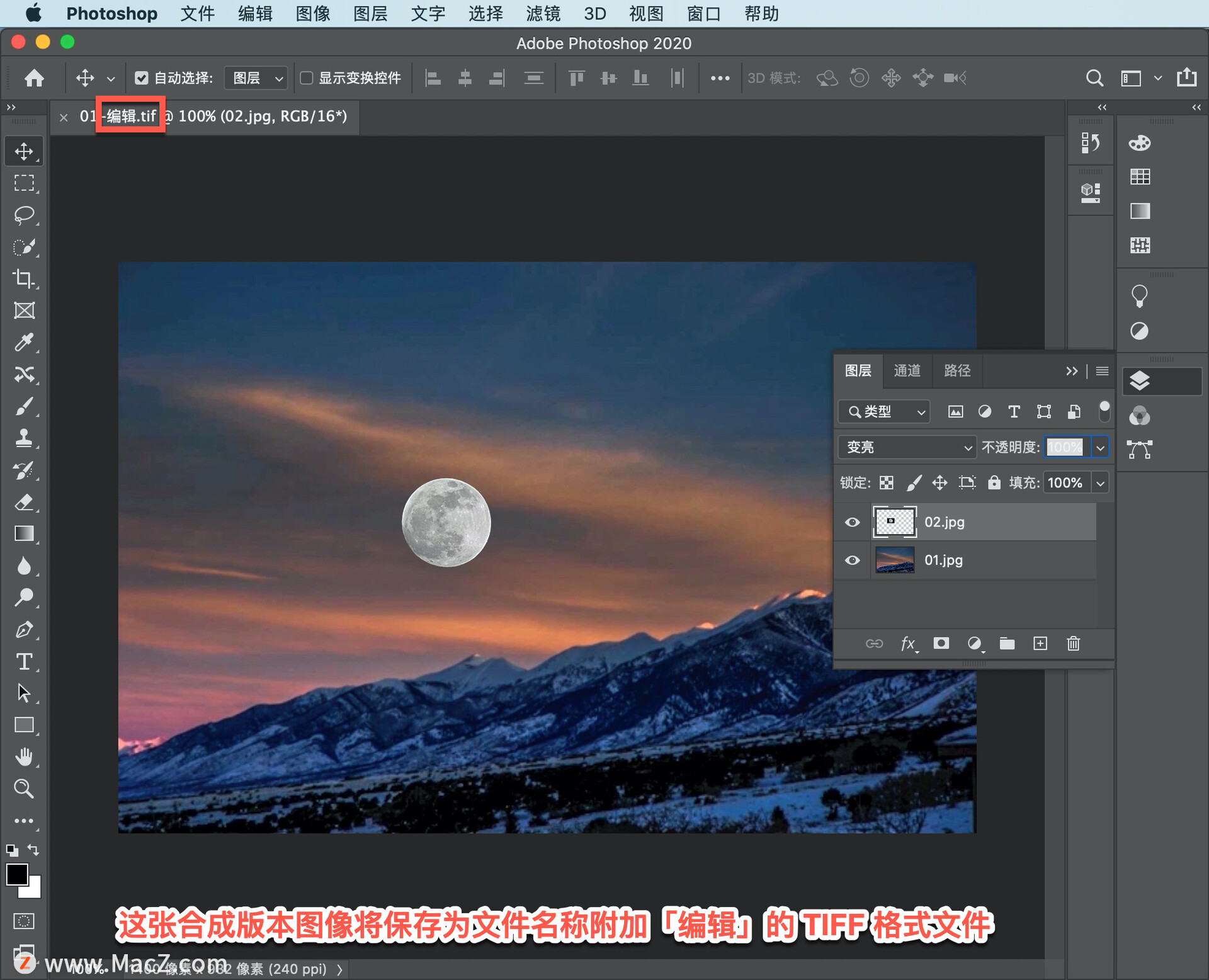Click the opacity value field
This screenshot has width=1209, height=980.
[1068, 447]
